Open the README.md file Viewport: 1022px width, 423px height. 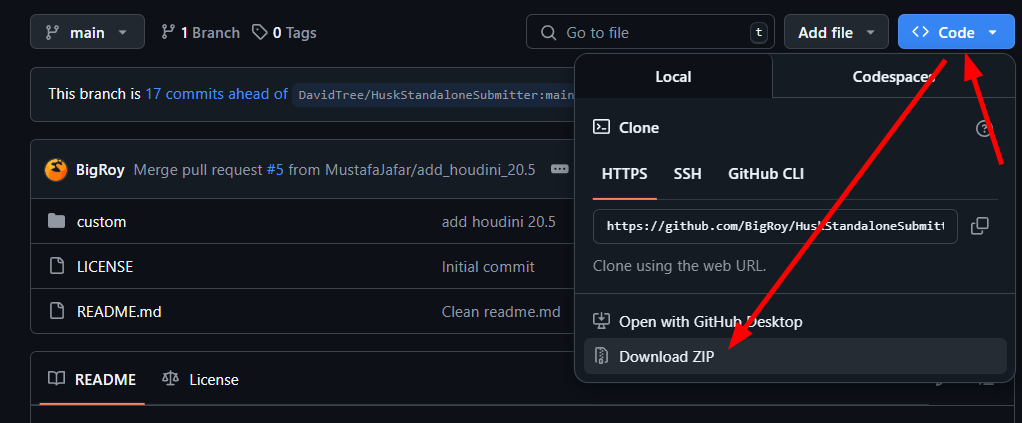pos(119,312)
